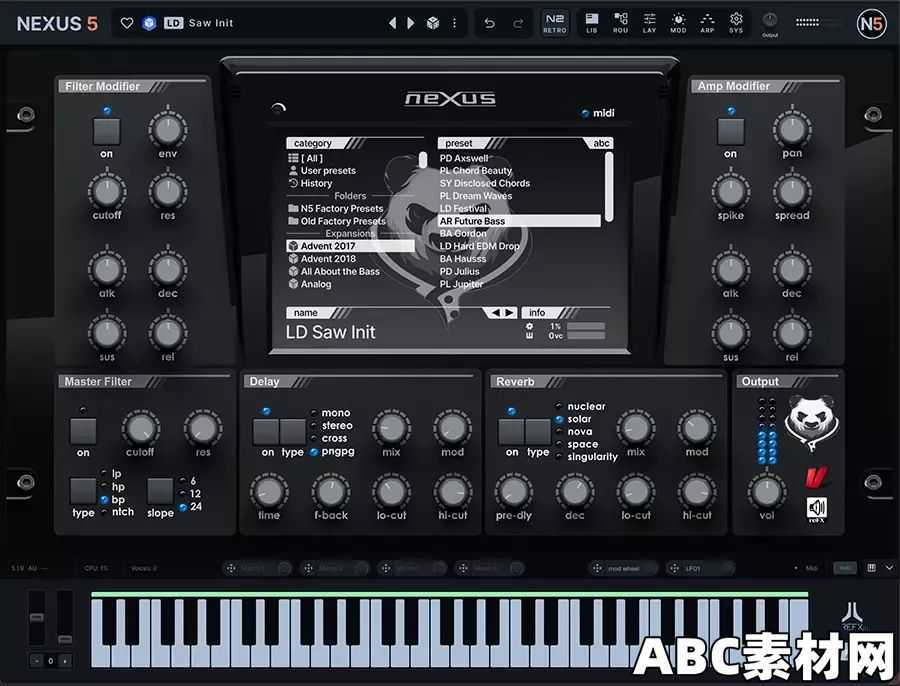This screenshot has height=686, width=900.
Task: Toggle the Filter Modifier on button
Action: [106, 130]
